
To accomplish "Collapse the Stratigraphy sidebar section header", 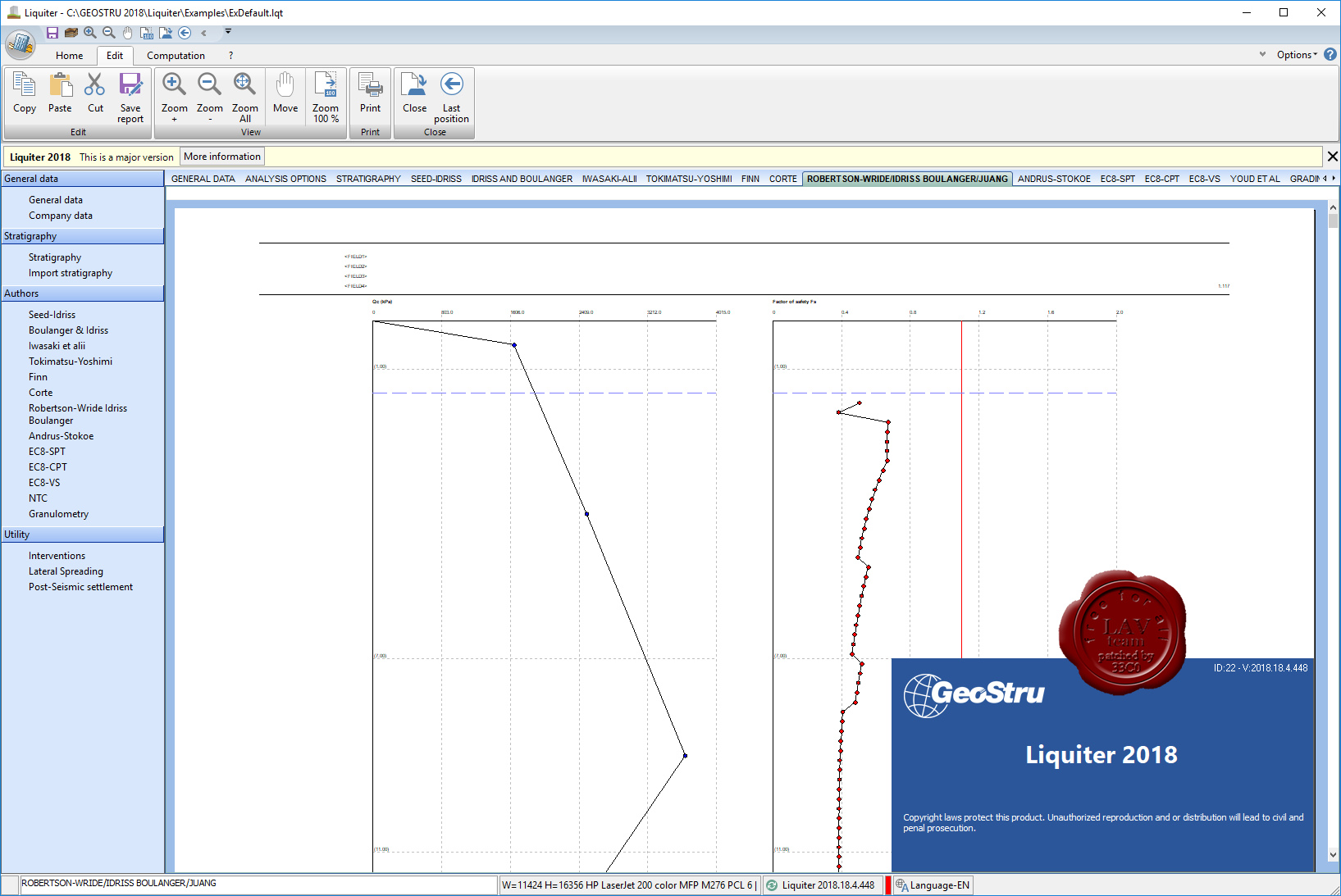I will tap(82, 236).
